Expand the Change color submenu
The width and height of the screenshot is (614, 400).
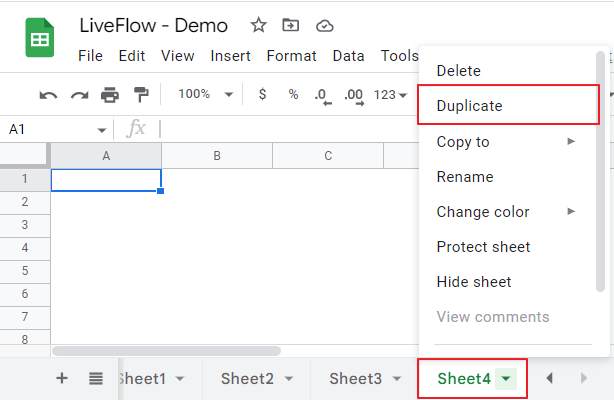(571, 212)
